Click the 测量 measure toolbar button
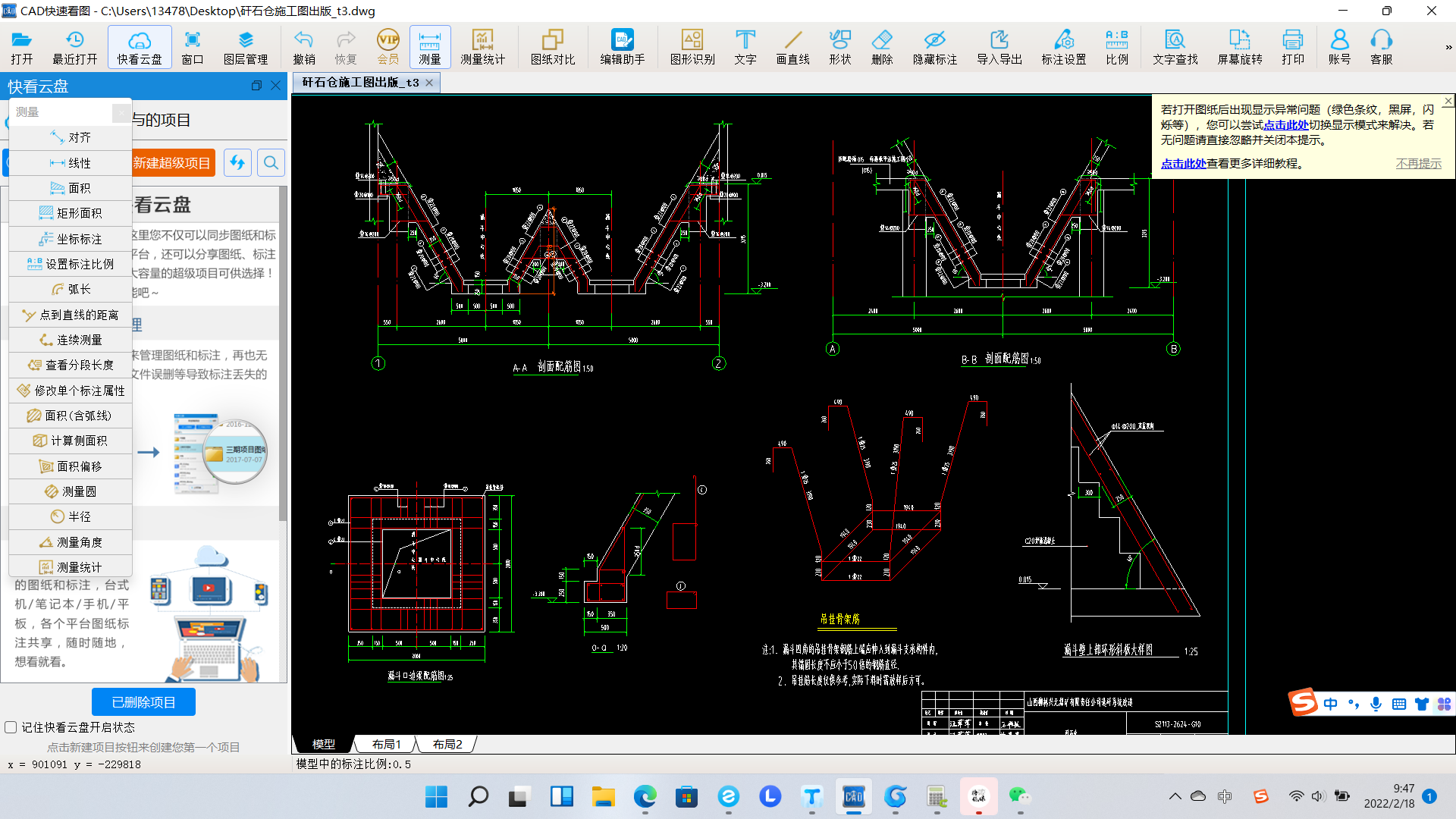 coord(430,47)
